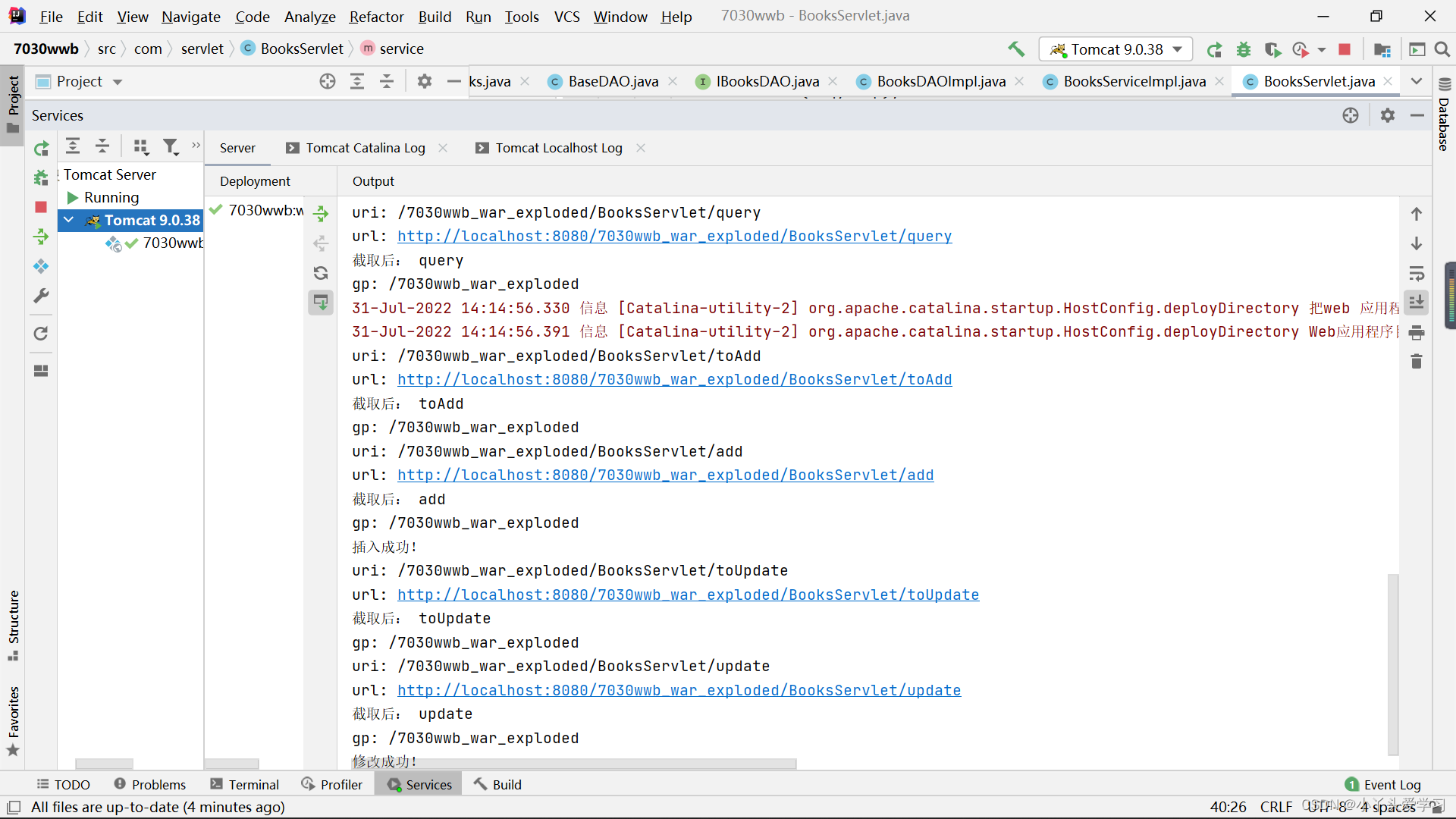Clear the output with the trash icon
The image size is (1456, 819).
1417,362
